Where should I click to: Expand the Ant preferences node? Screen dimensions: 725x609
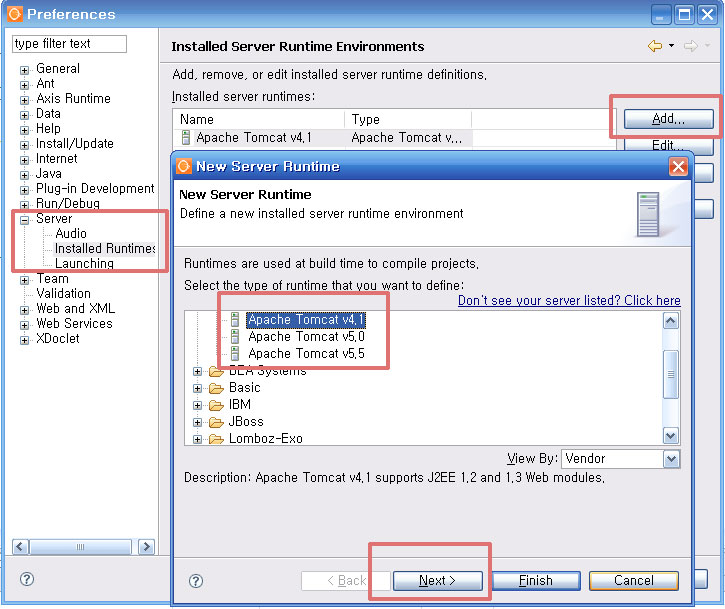tap(25, 85)
